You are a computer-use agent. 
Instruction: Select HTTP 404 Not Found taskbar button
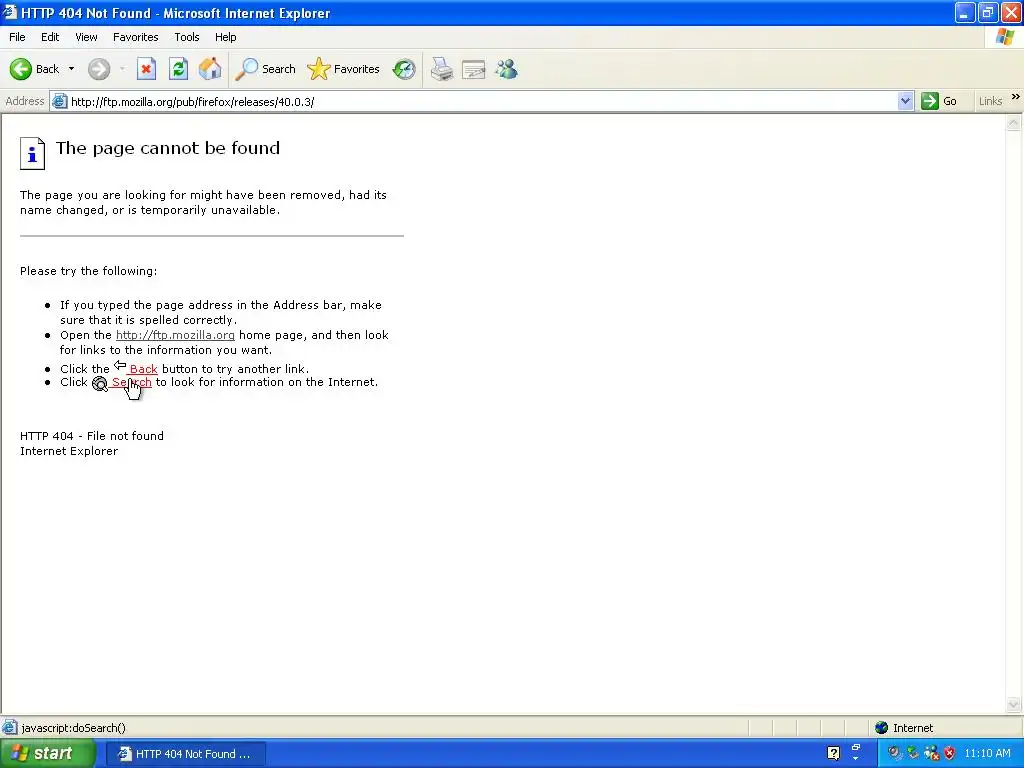click(x=185, y=754)
